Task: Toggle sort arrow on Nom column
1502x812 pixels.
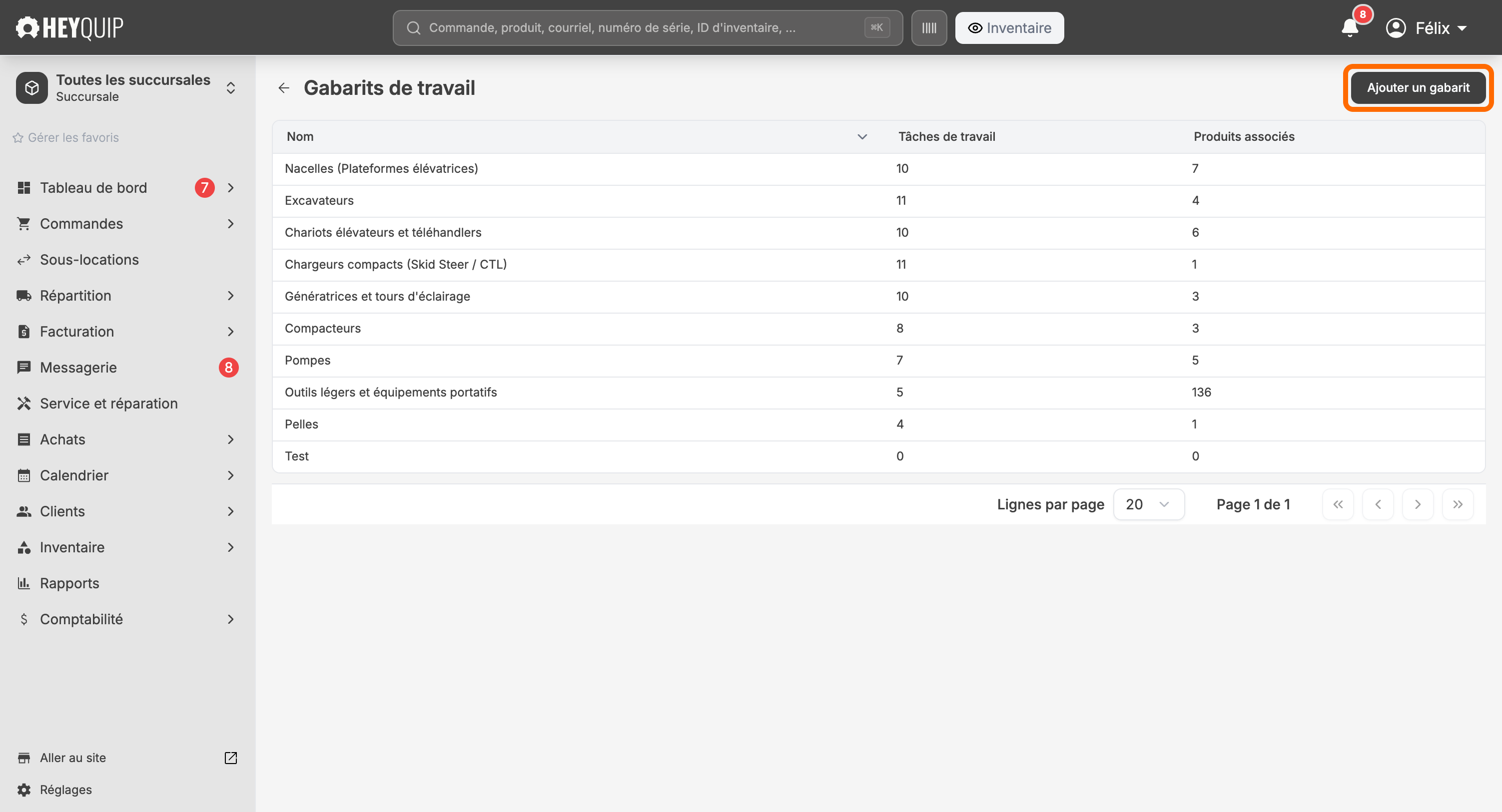Action: pos(862,136)
